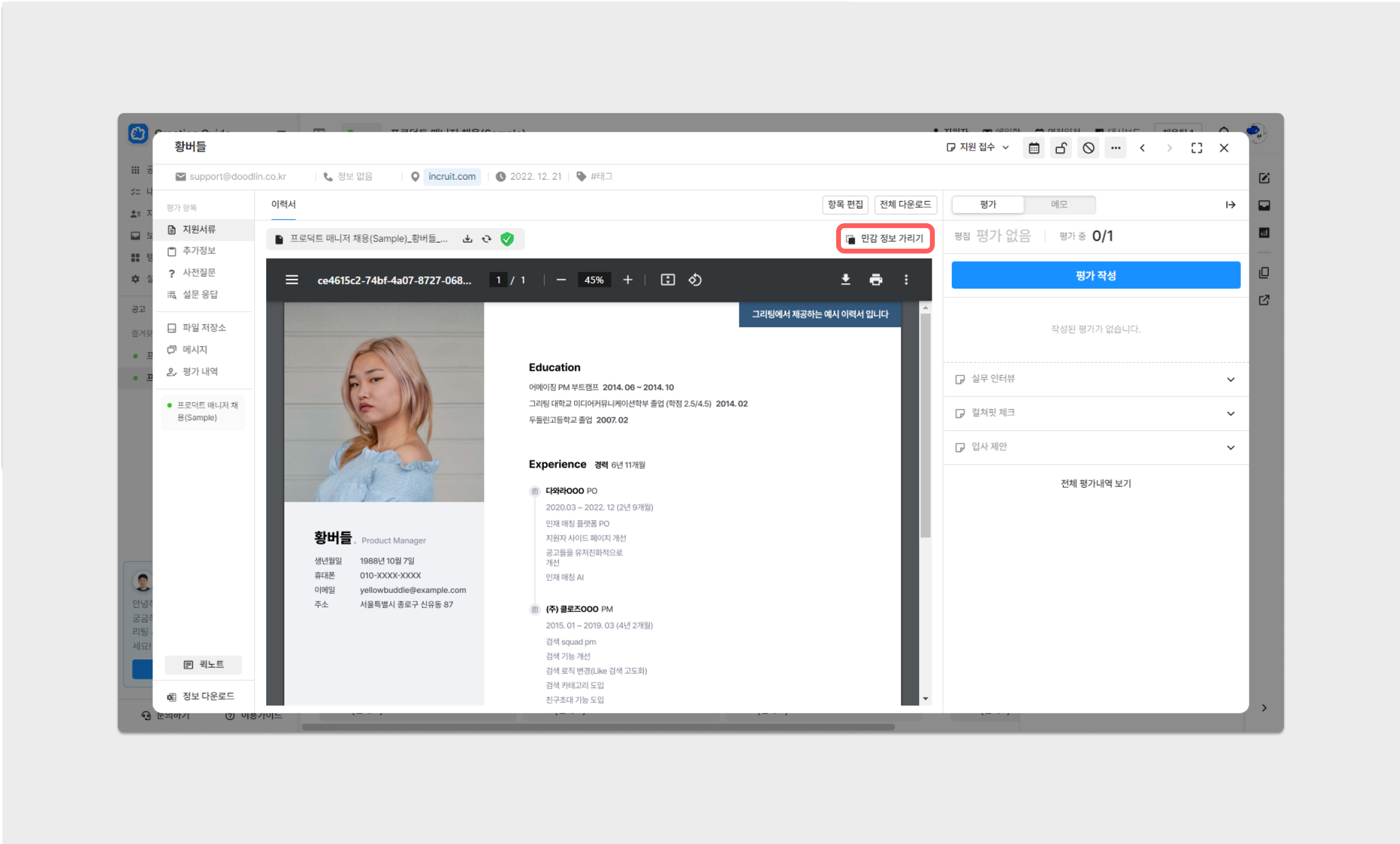Rotate the PDF counterclockwise
Screen dimensions: 1400x844
point(695,280)
